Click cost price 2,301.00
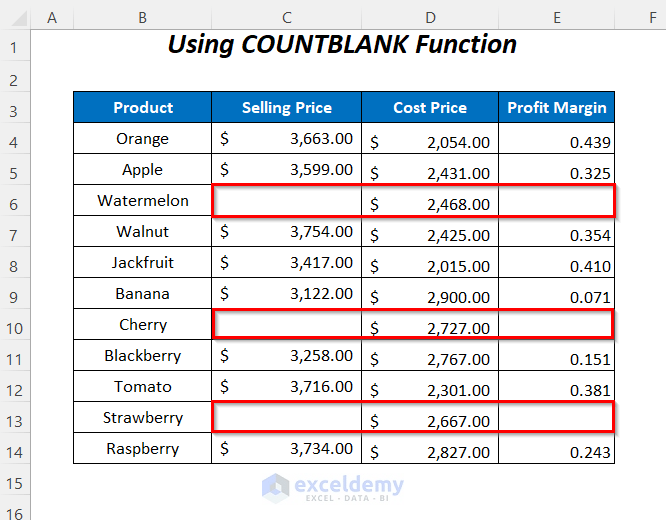The width and height of the screenshot is (666, 520). click(430, 387)
